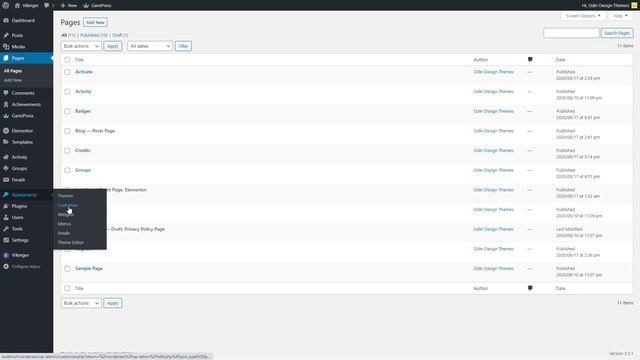Open the top Bulk actions dropdown
The height and width of the screenshot is (360, 640).
[81, 46]
